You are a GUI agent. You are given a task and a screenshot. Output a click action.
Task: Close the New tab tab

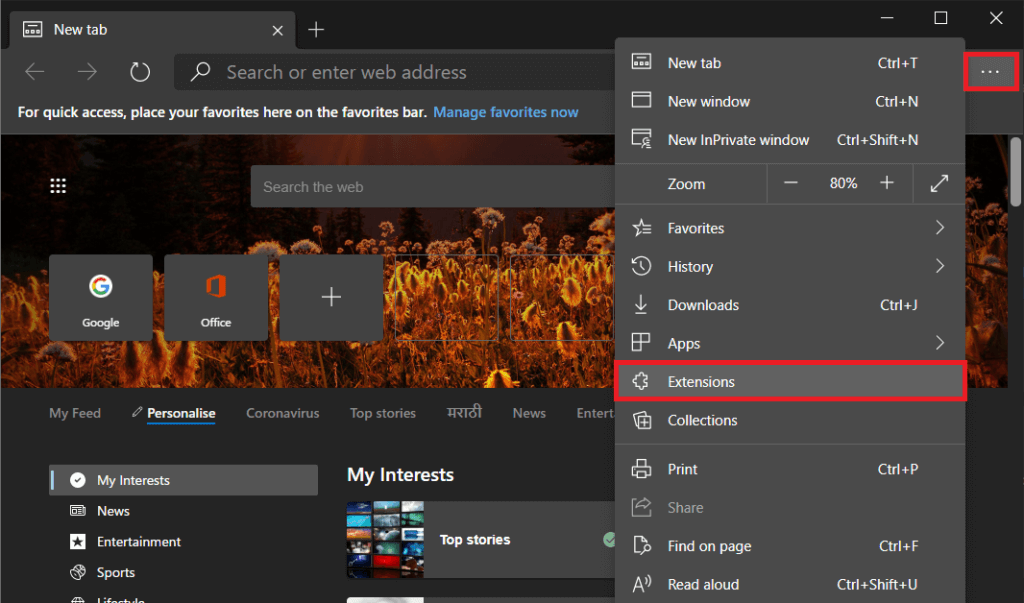pos(277,30)
